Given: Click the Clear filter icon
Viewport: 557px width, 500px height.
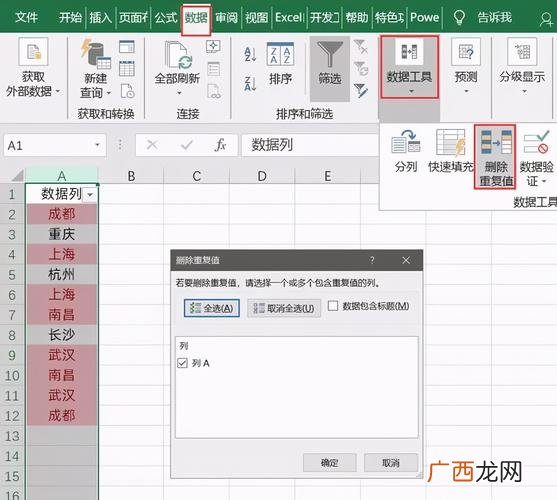Looking at the screenshot, I should [x=361, y=47].
